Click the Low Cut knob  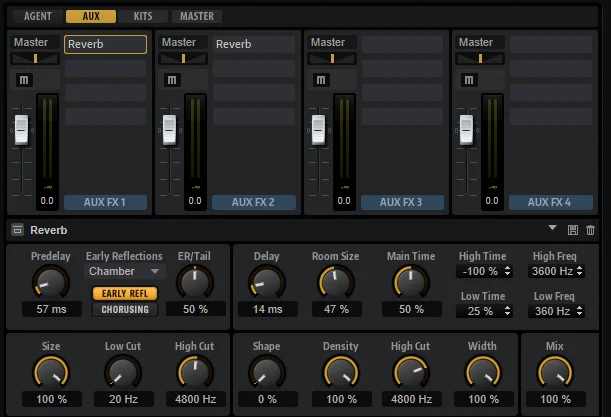(122, 372)
